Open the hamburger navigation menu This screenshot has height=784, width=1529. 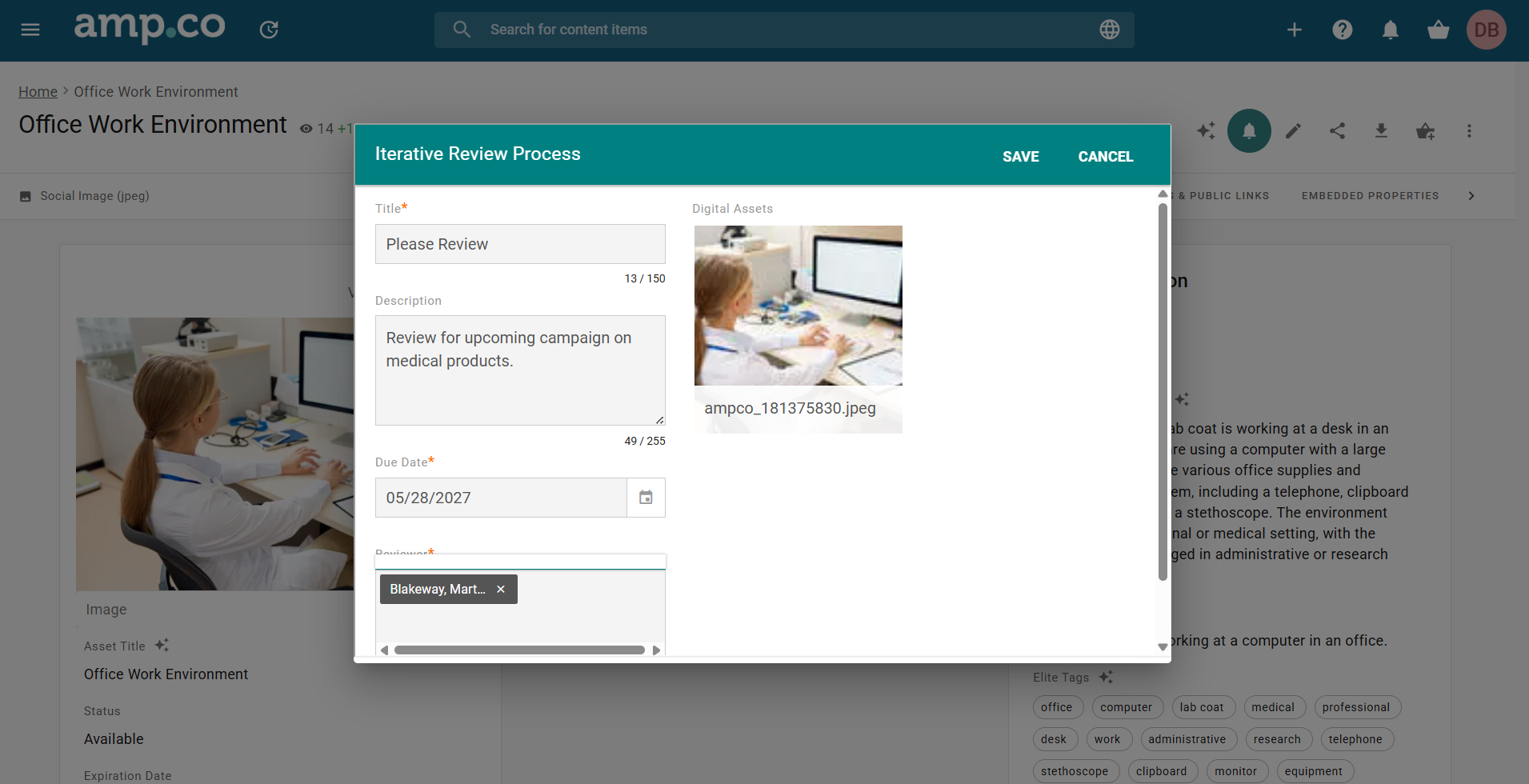coord(30,30)
